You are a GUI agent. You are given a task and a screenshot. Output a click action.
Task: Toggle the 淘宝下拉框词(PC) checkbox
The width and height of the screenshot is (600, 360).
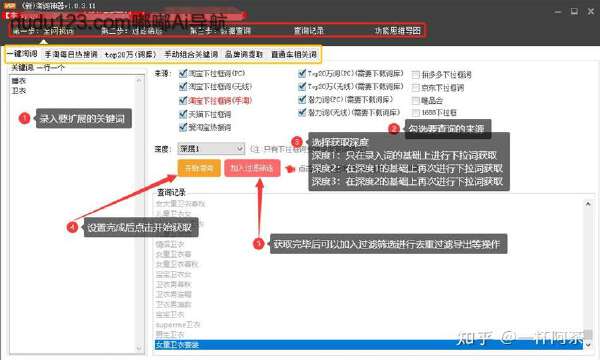point(183,73)
